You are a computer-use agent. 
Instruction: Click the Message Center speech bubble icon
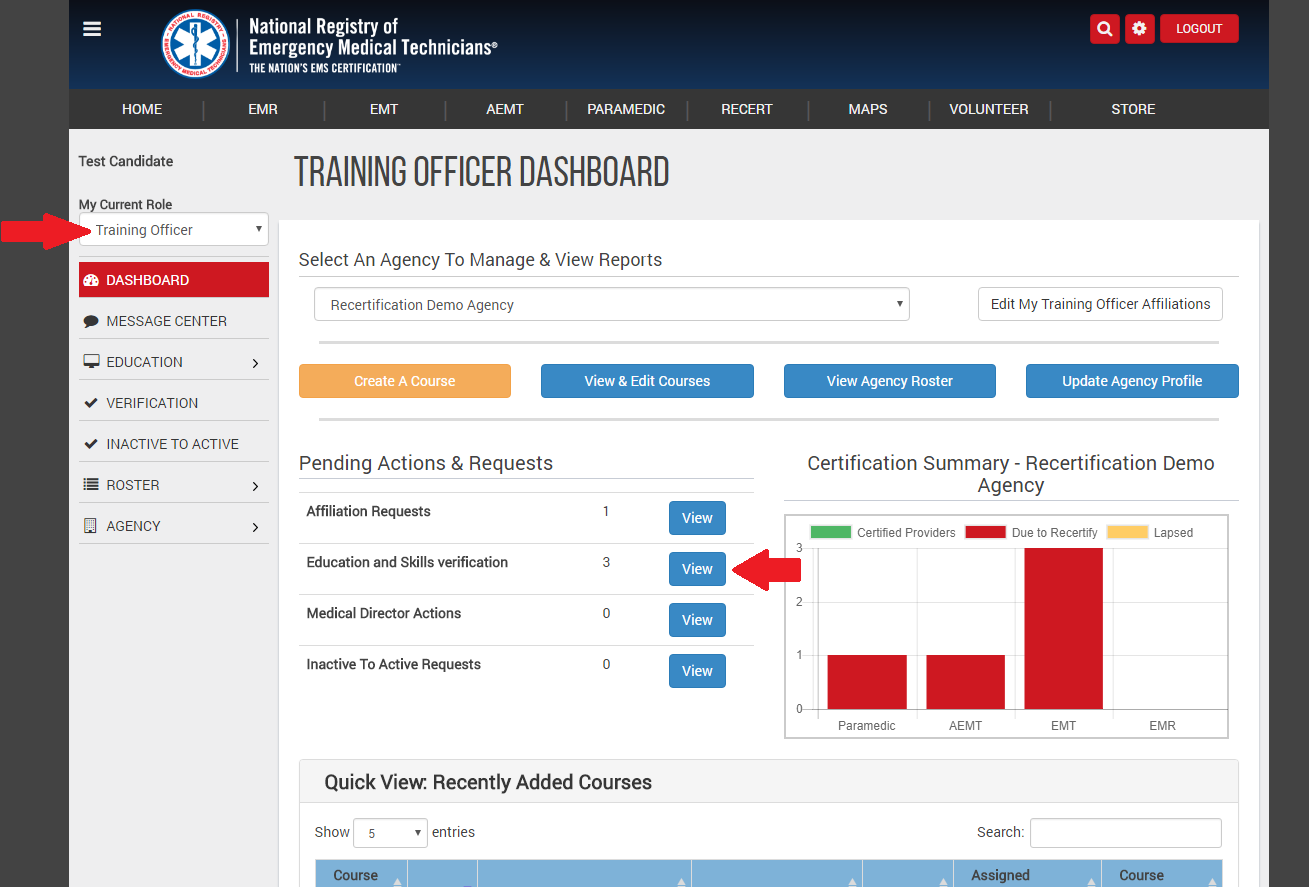[x=91, y=321]
